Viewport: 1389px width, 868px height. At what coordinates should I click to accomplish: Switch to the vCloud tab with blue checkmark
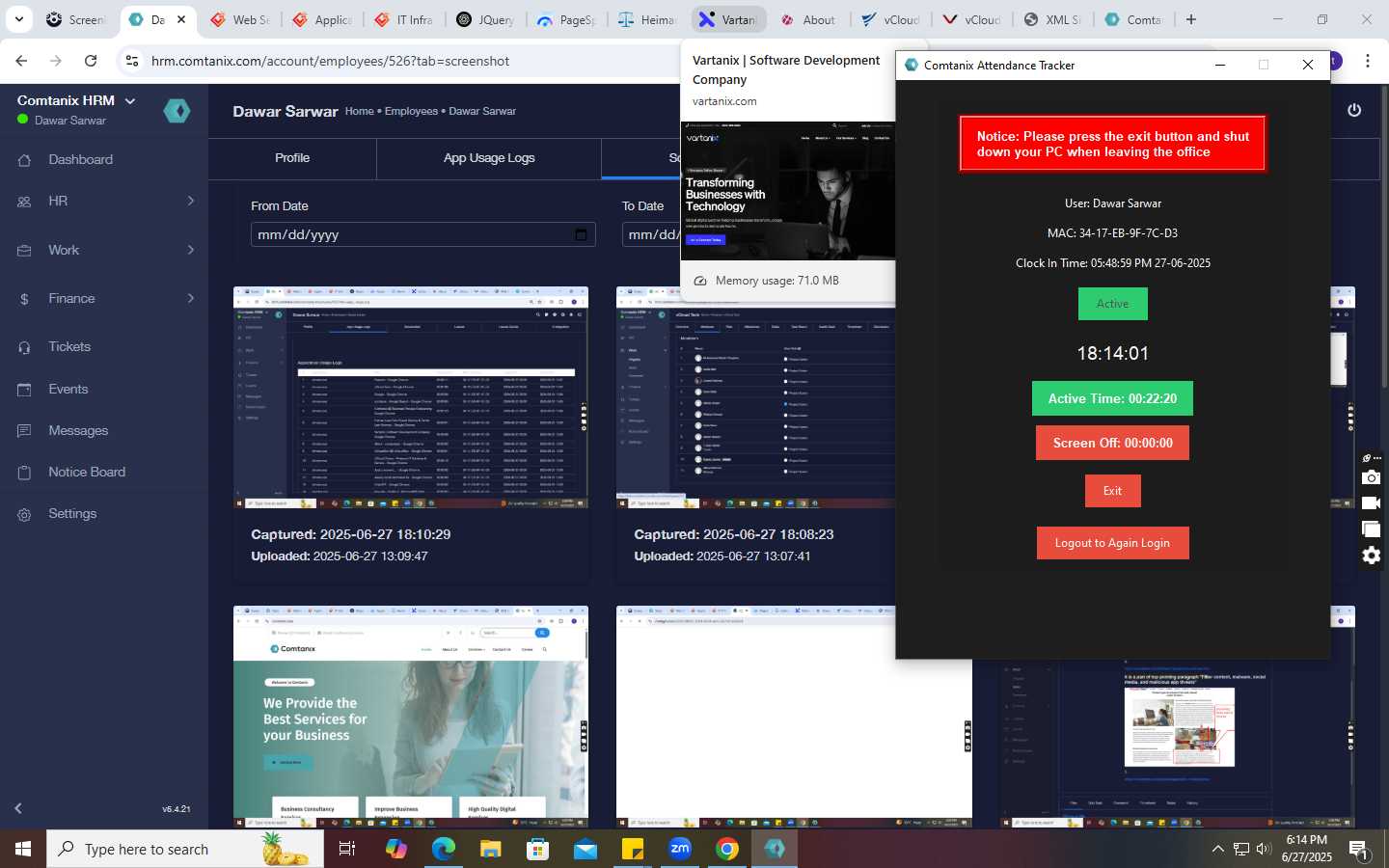coord(892,19)
